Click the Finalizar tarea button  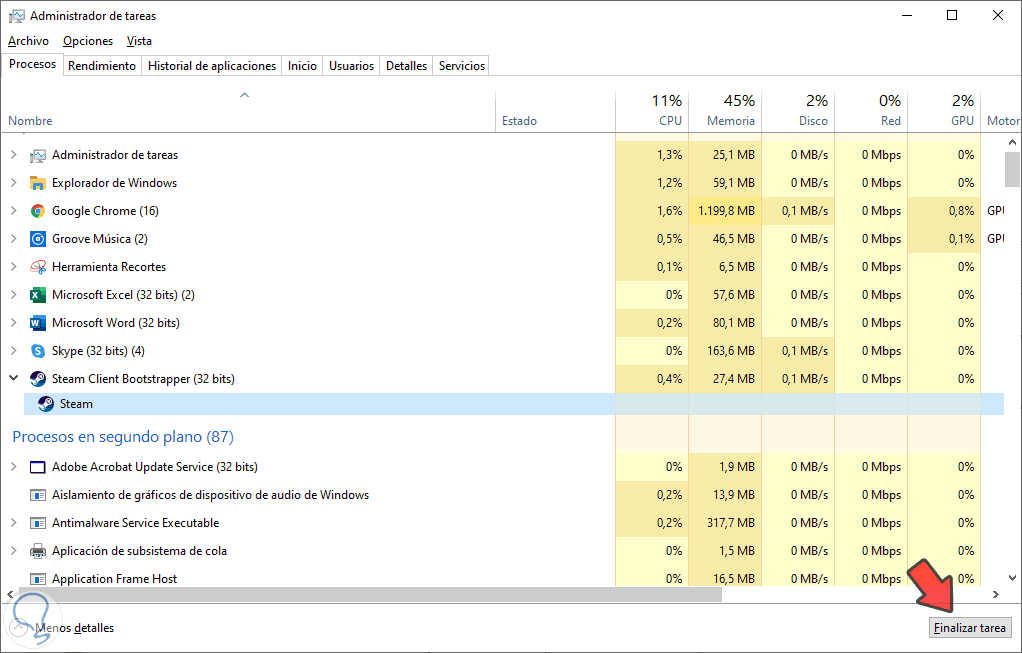pyautogui.click(x=970, y=628)
